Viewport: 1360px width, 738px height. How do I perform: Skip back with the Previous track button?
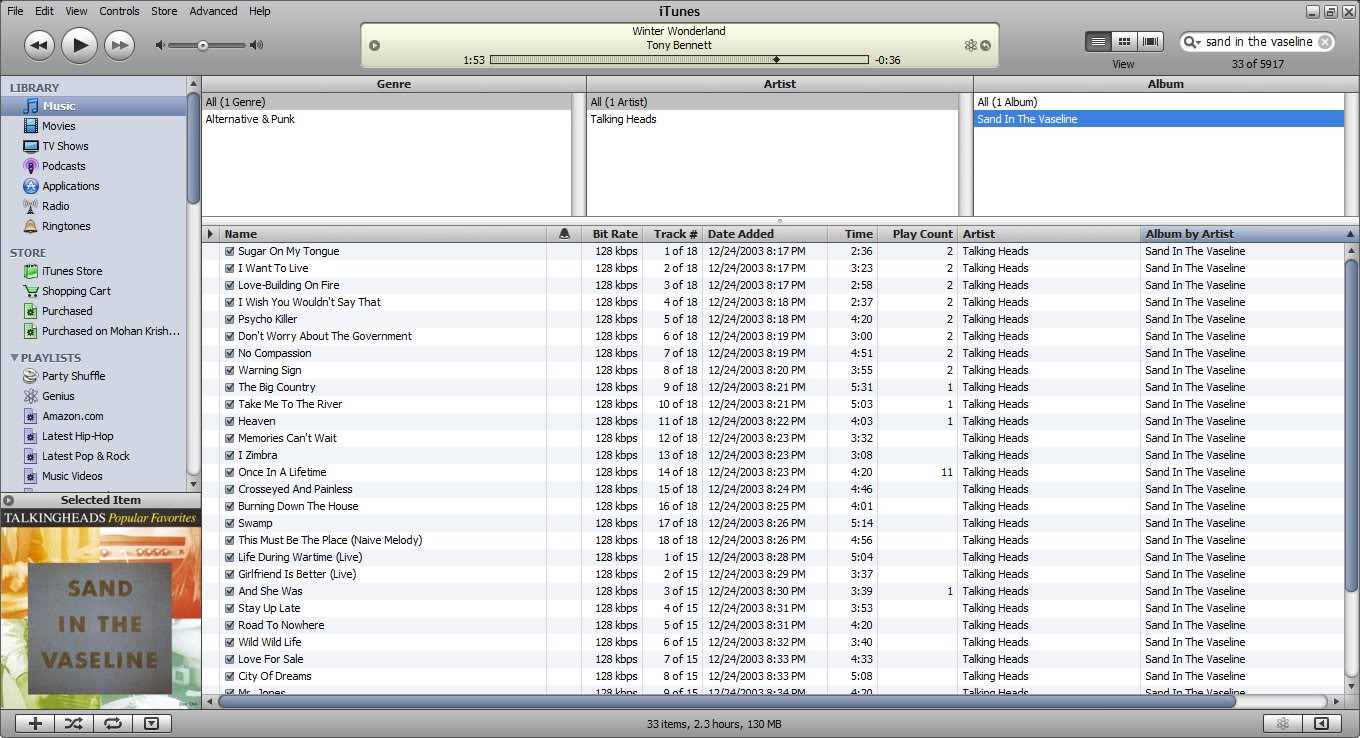(x=39, y=44)
